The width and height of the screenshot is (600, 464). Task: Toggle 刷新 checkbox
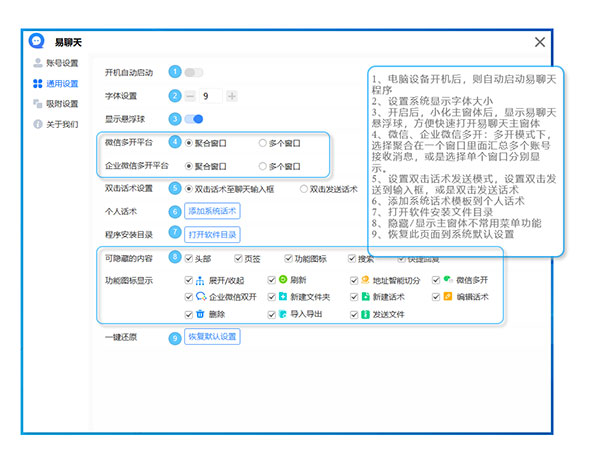tap(272, 280)
